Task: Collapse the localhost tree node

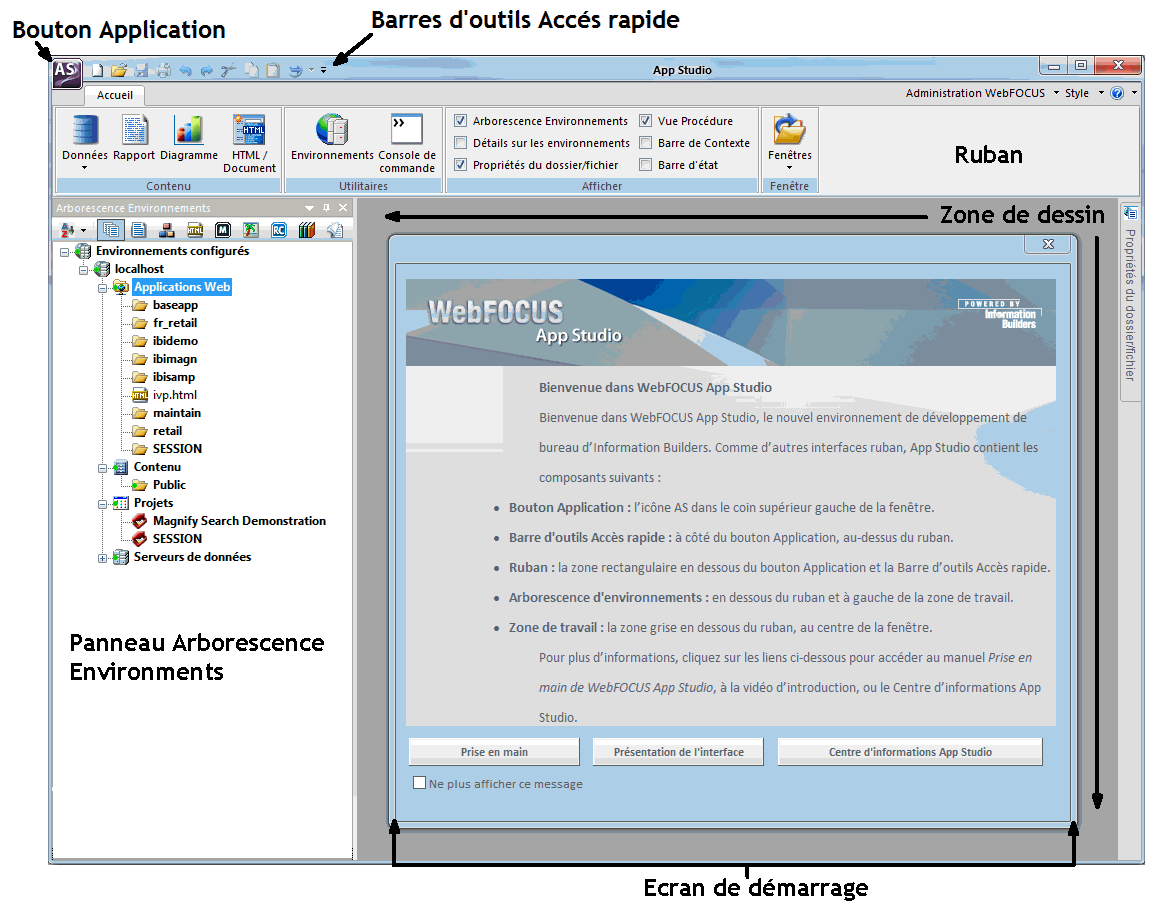Action: pos(83,270)
